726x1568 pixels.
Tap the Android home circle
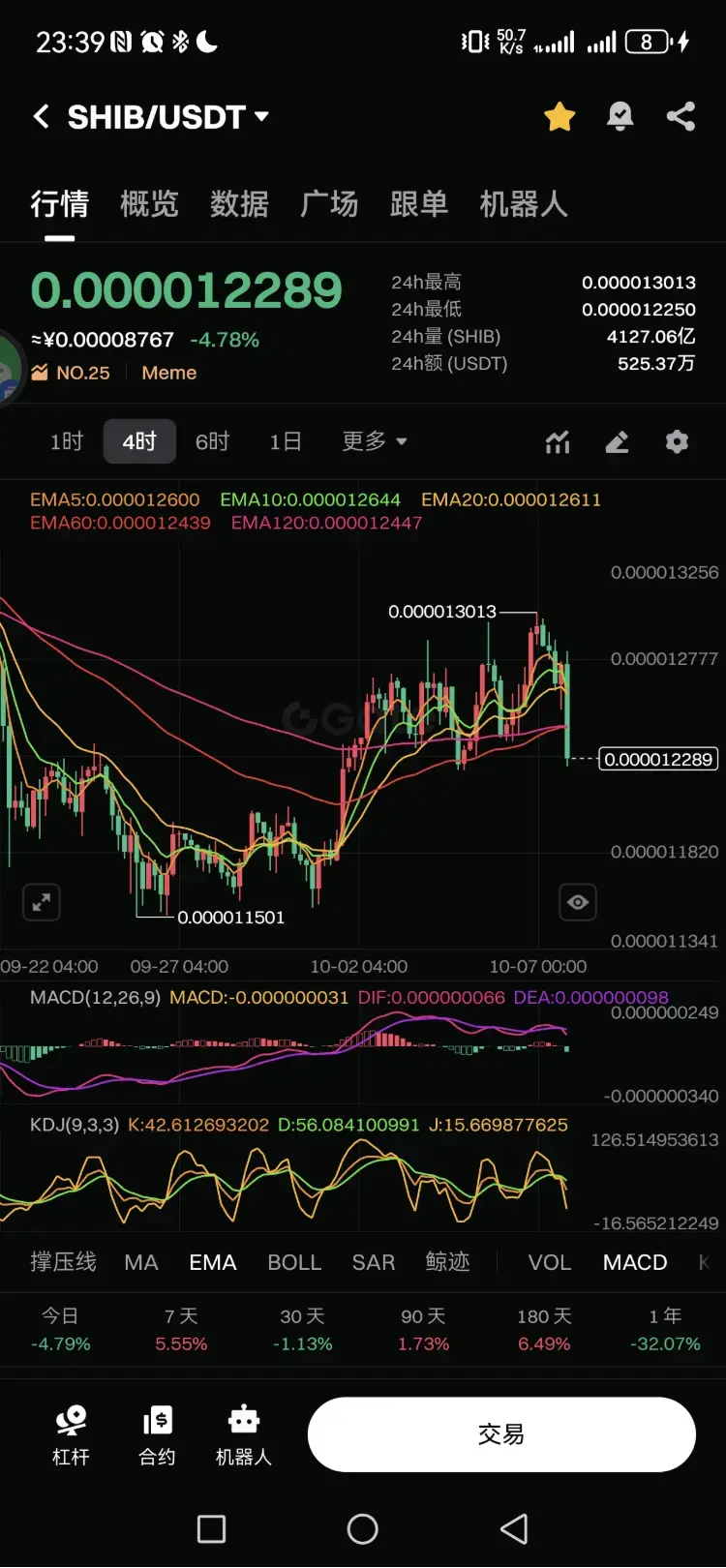point(363,1529)
